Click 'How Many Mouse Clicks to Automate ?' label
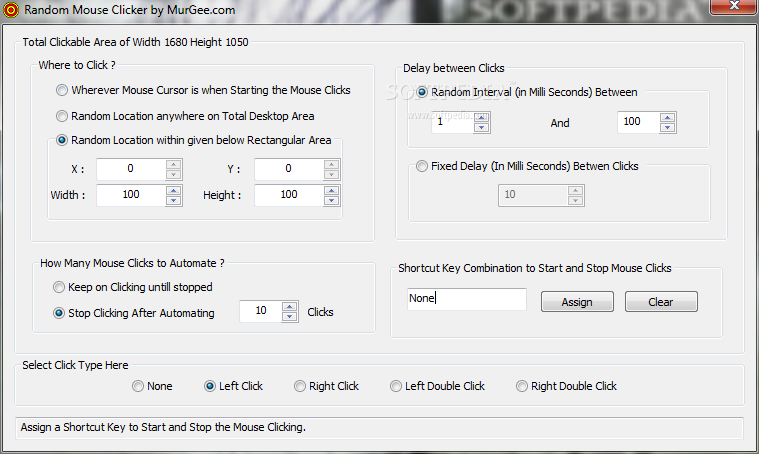This screenshot has height=454, width=759. tap(132, 263)
